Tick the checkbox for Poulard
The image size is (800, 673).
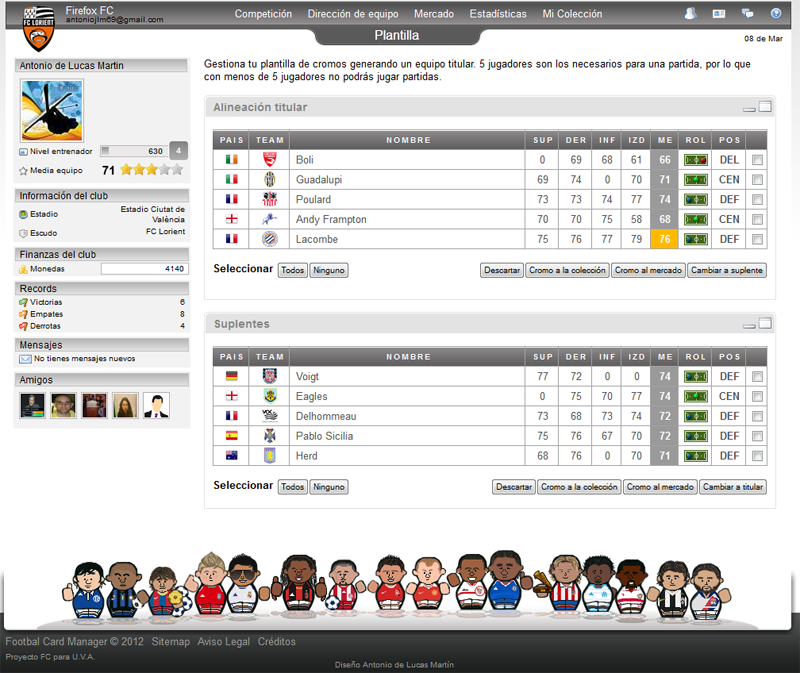757,200
